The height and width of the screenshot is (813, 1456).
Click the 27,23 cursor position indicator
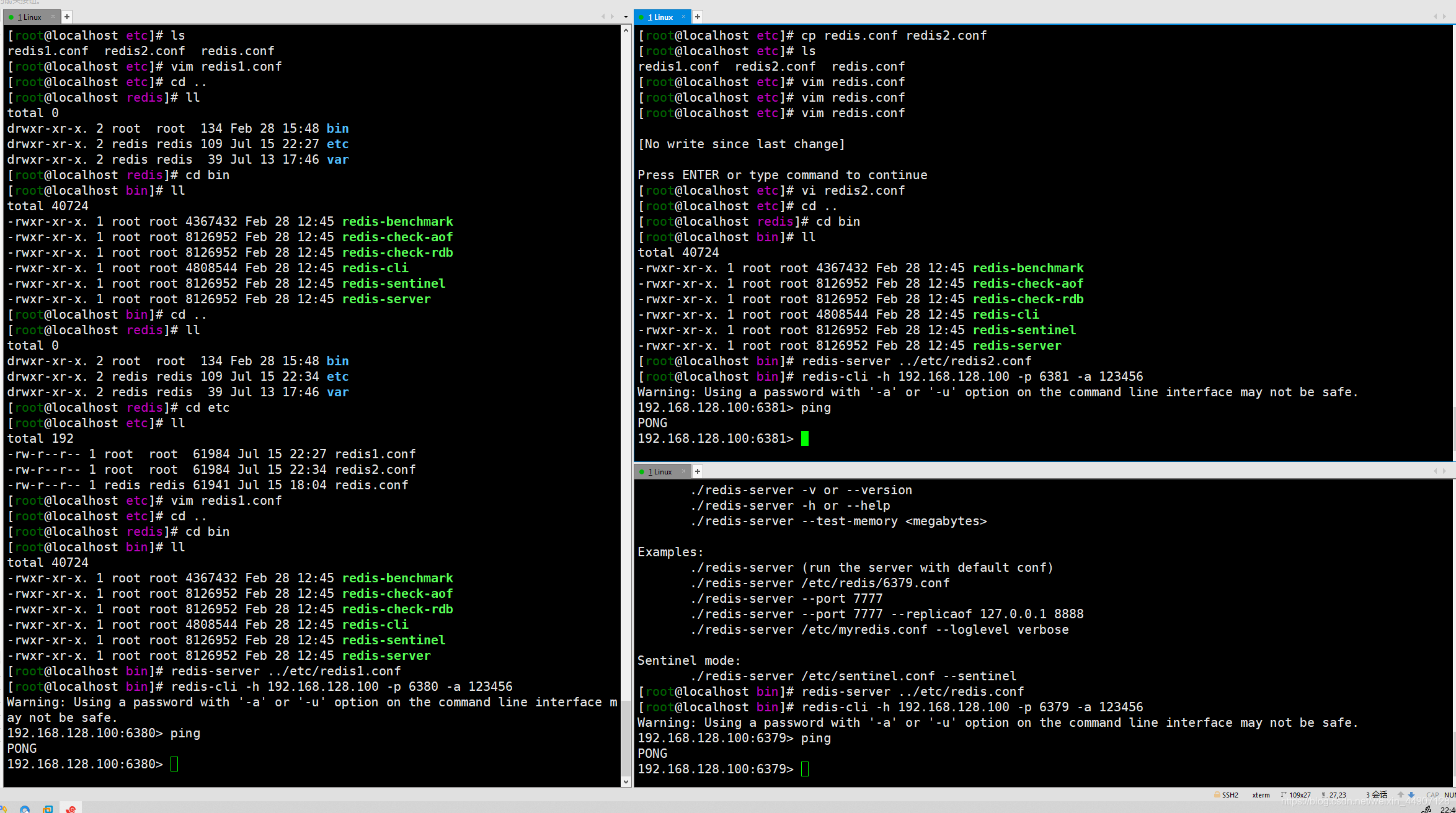click(1334, 795)
